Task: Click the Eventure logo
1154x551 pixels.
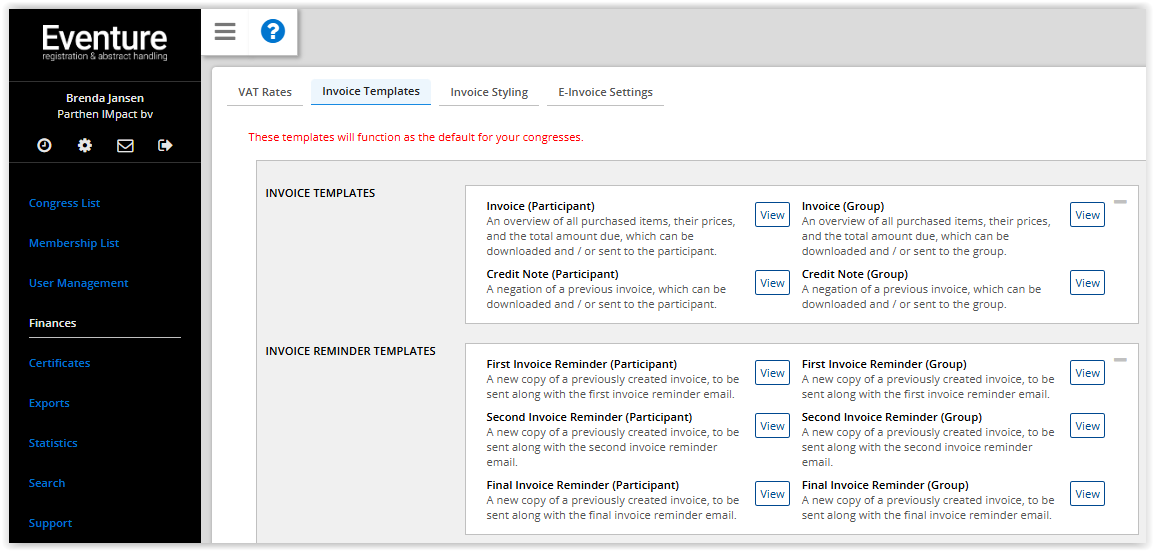Action: click(x=105, y=42)
